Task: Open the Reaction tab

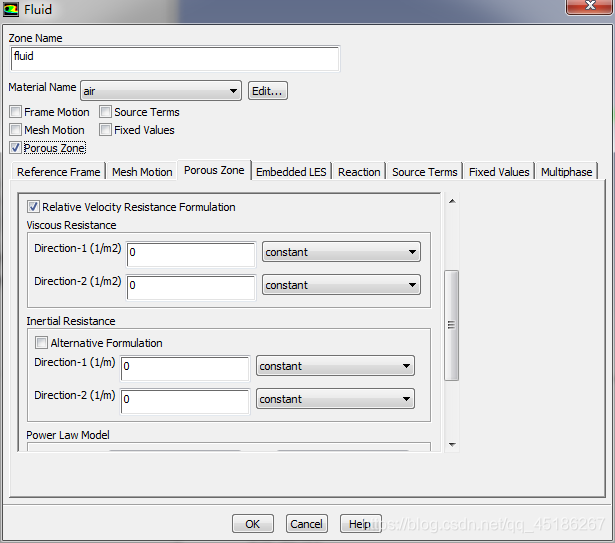Action: 359,172
